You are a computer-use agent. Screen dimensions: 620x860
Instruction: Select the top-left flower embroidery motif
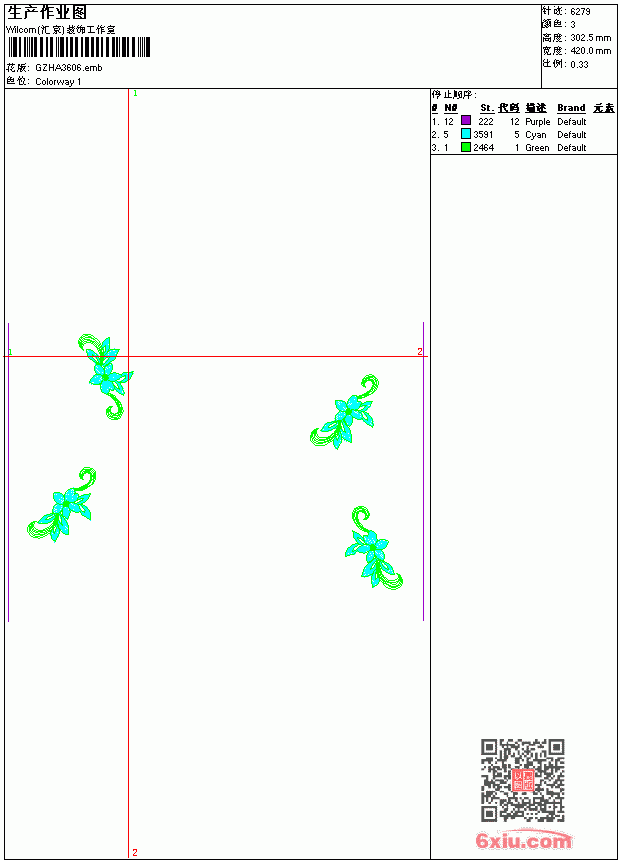[106, 376]
